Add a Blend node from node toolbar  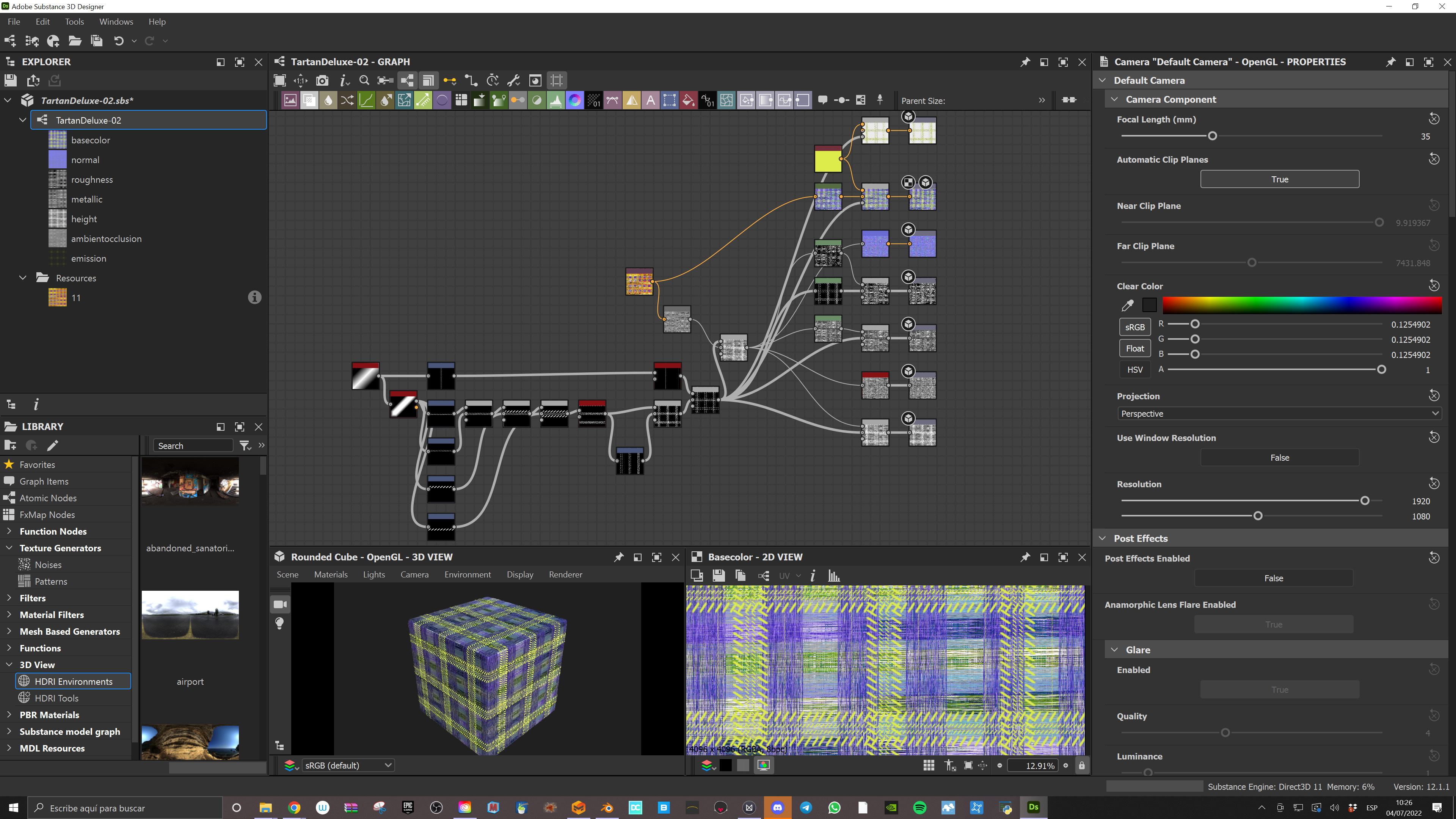pos(309,100)
